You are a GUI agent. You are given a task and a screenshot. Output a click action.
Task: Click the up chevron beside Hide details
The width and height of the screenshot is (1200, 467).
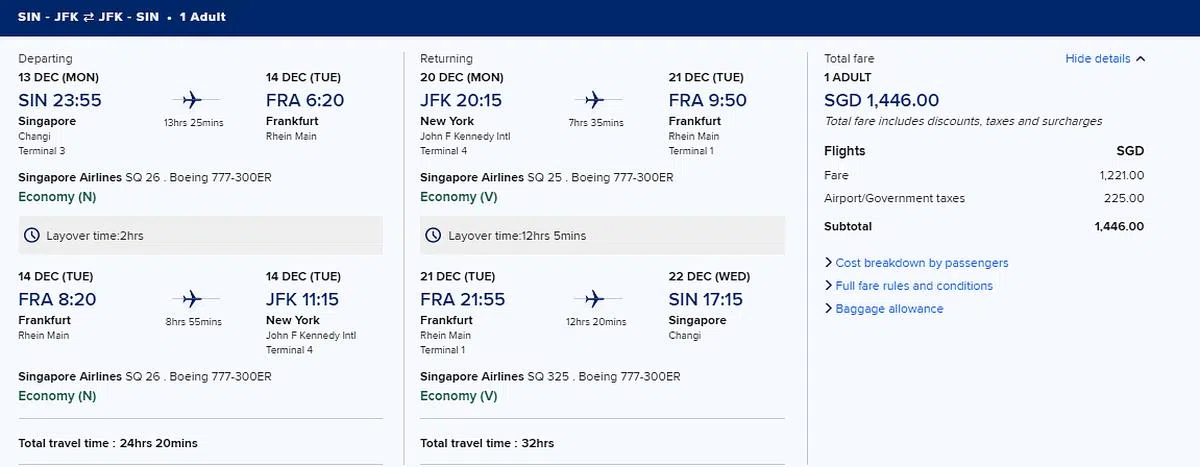click(1141, 59)
